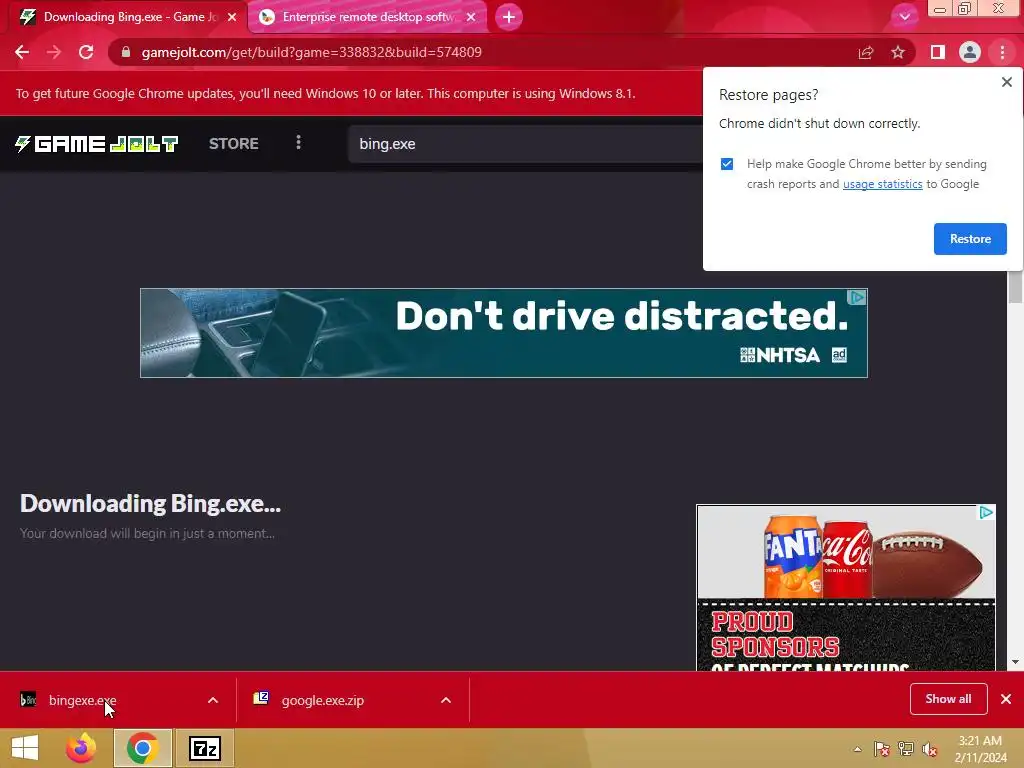Viewport: 1024px width, 768px height.
Task: Go to Game Jolt home via logo
Action: 97,144
